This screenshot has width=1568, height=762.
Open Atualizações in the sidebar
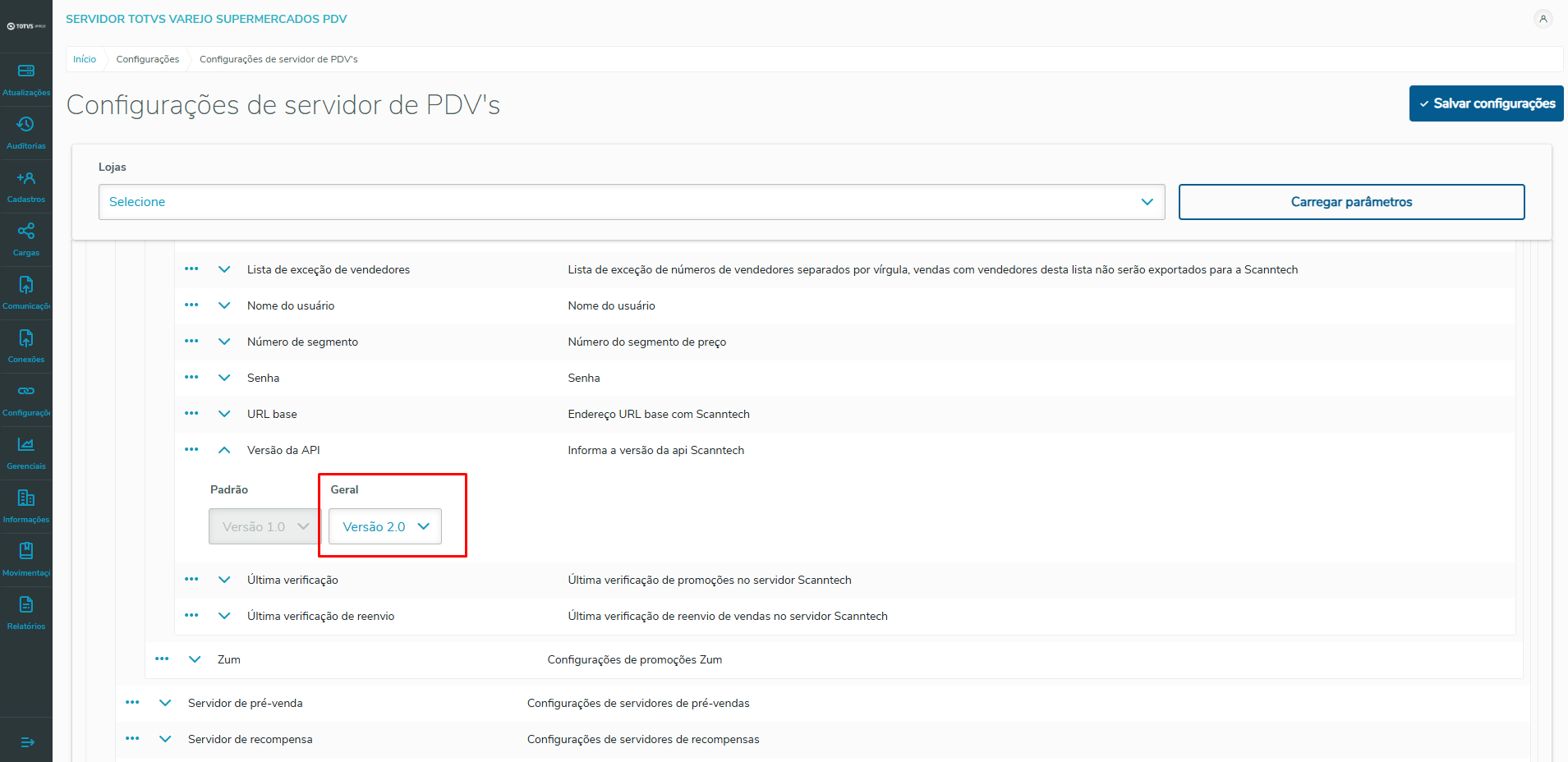[x=26, y=80]
